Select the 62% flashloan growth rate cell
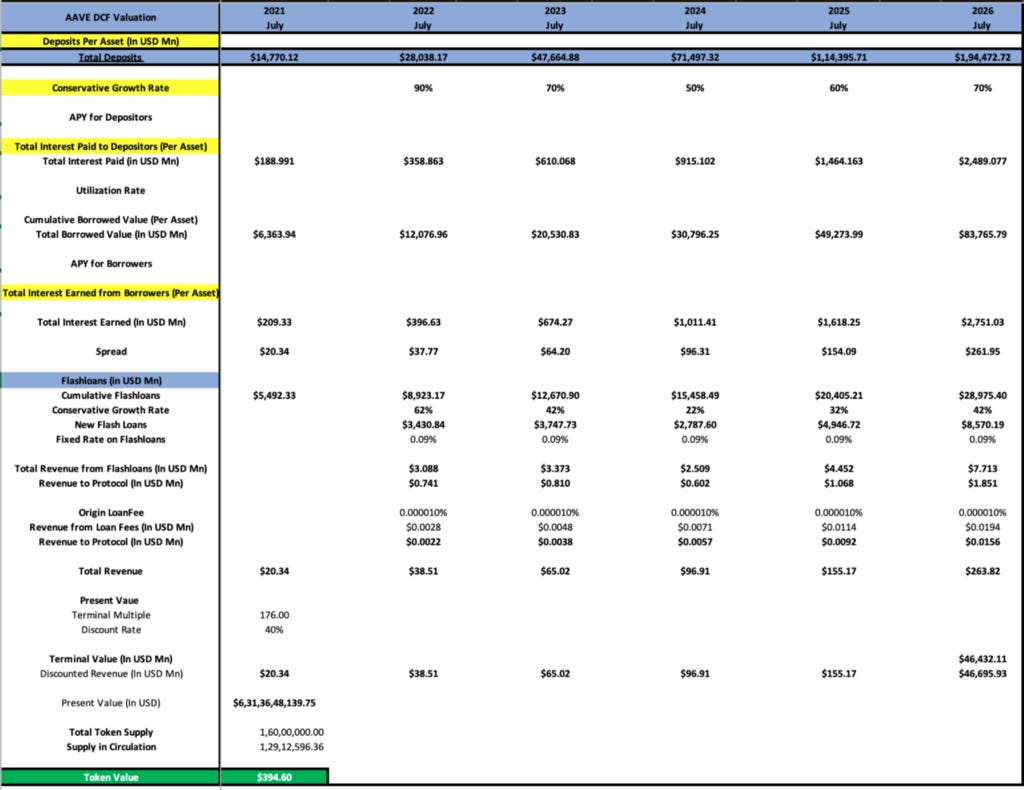 pos(423,410)
